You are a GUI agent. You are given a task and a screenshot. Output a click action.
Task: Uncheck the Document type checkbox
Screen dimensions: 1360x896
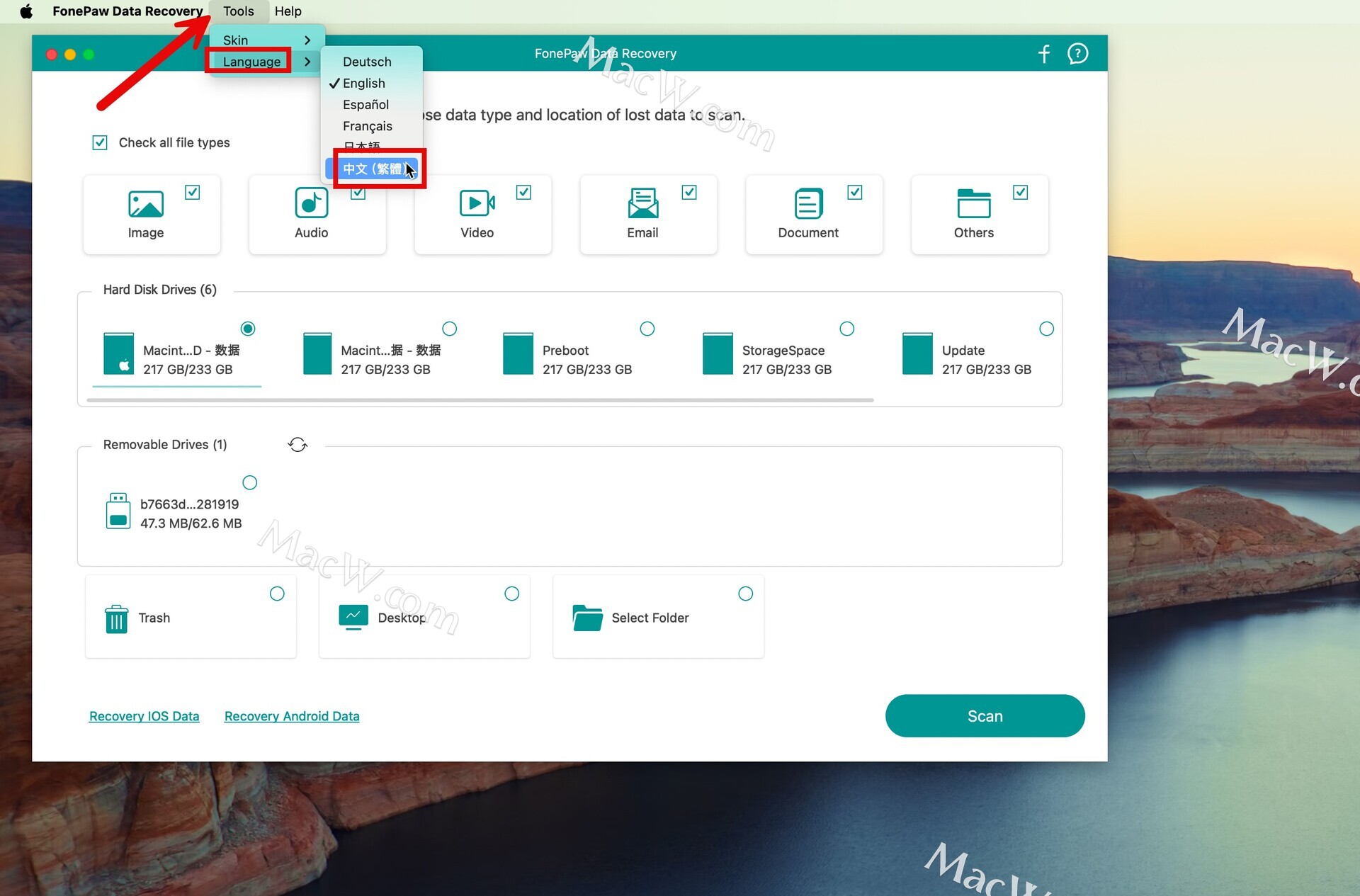point(855,192)
